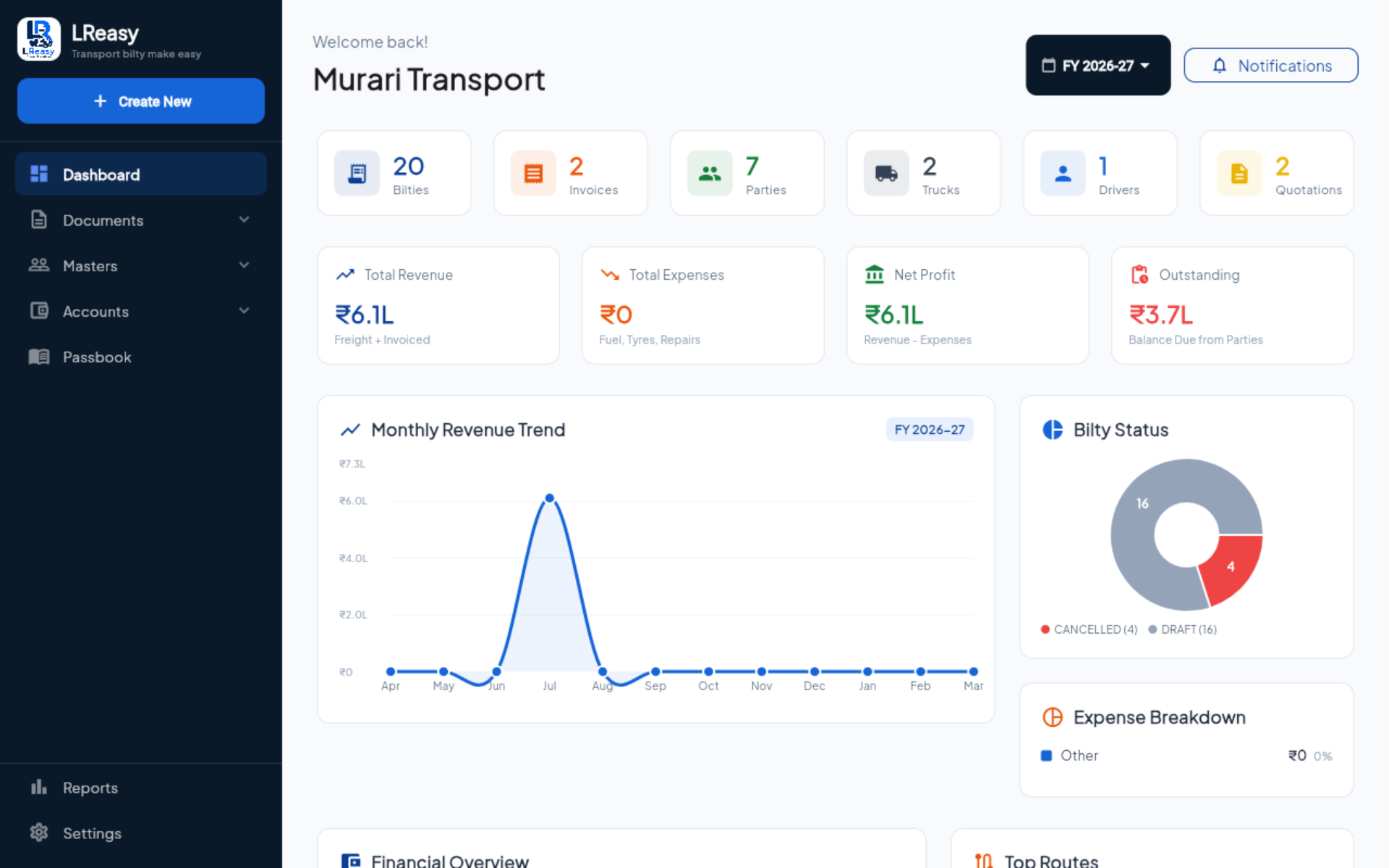This screenshot has height=868, width=1389.
Task: Click the calendar icon beside FY 2026-27
Action: (x=1048, y=65)
